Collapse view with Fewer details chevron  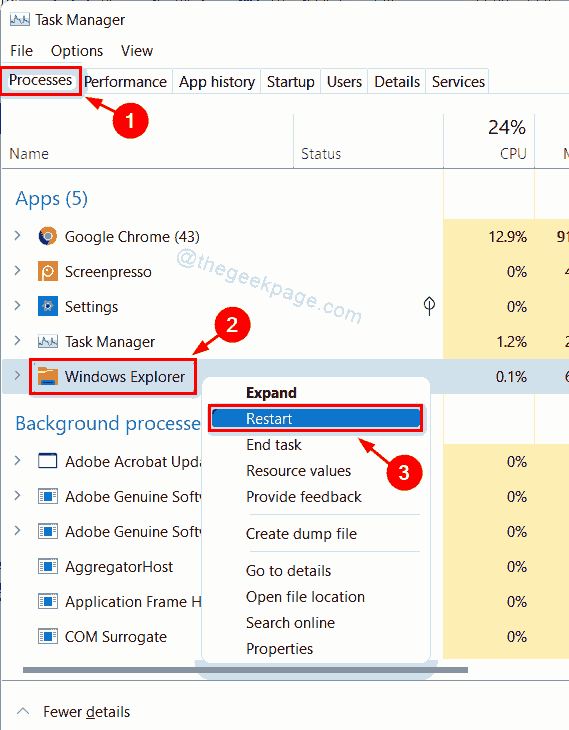(23, 711)
